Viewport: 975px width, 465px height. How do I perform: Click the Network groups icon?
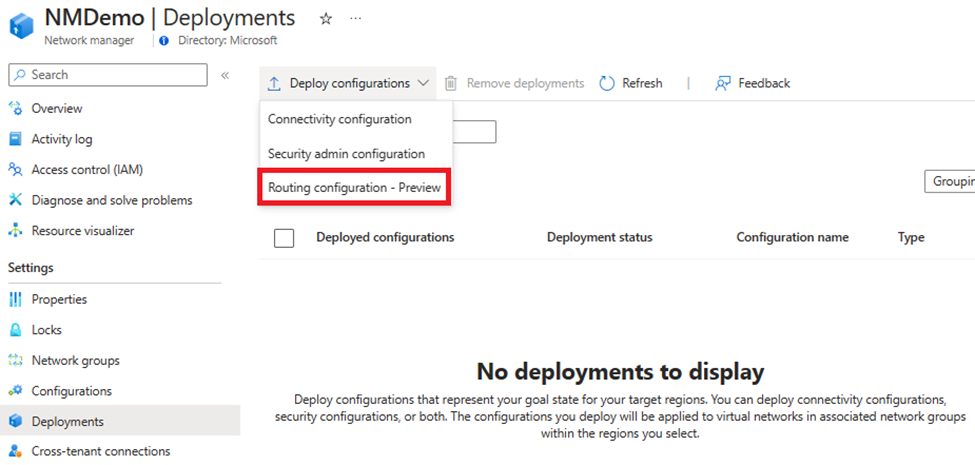pyautogui.click(x=15, y=361)
